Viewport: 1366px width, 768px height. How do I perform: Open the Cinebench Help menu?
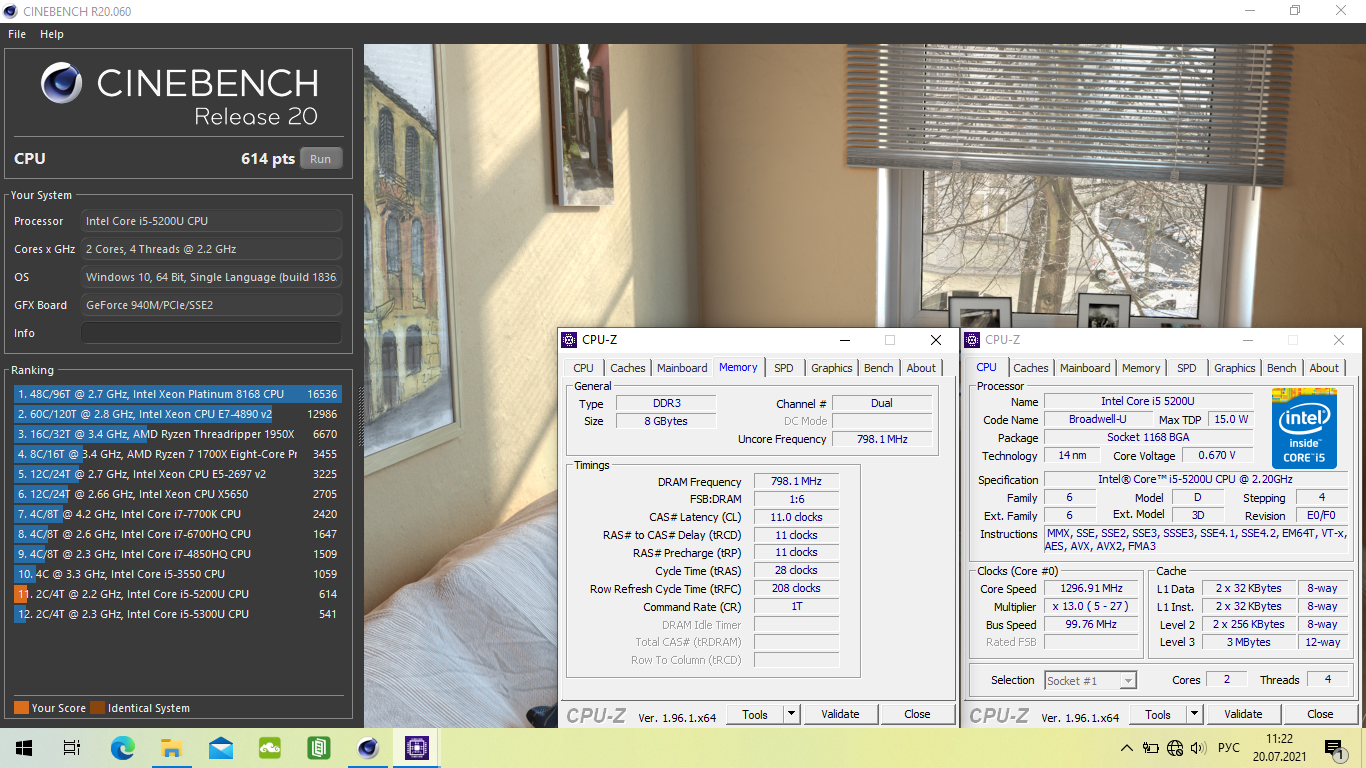[x=52, y=34]
